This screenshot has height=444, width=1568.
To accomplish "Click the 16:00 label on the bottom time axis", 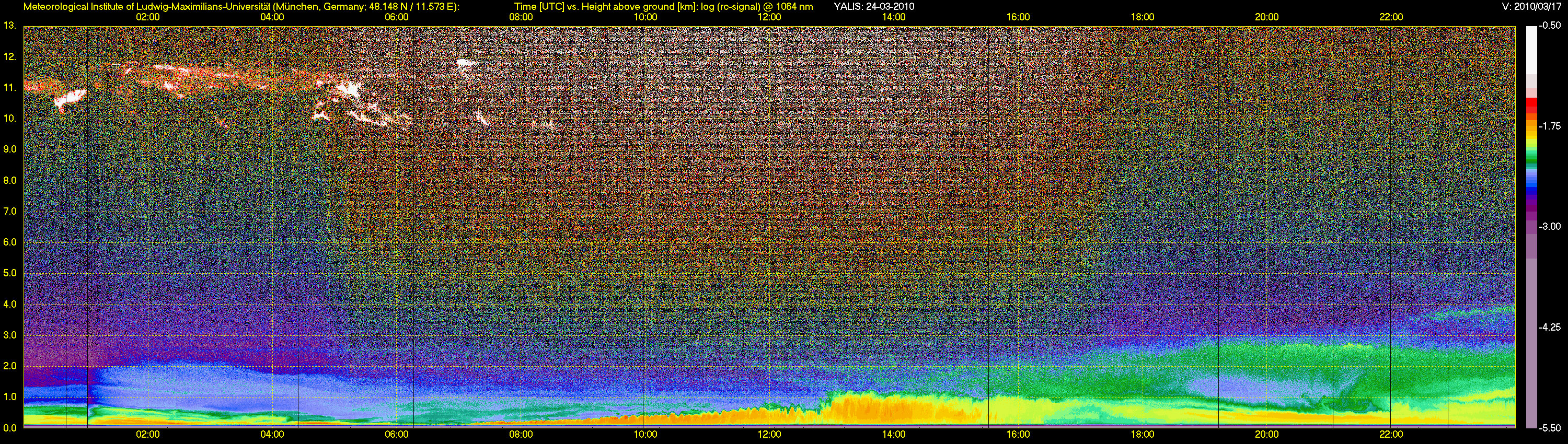I will pos(1018,434).
